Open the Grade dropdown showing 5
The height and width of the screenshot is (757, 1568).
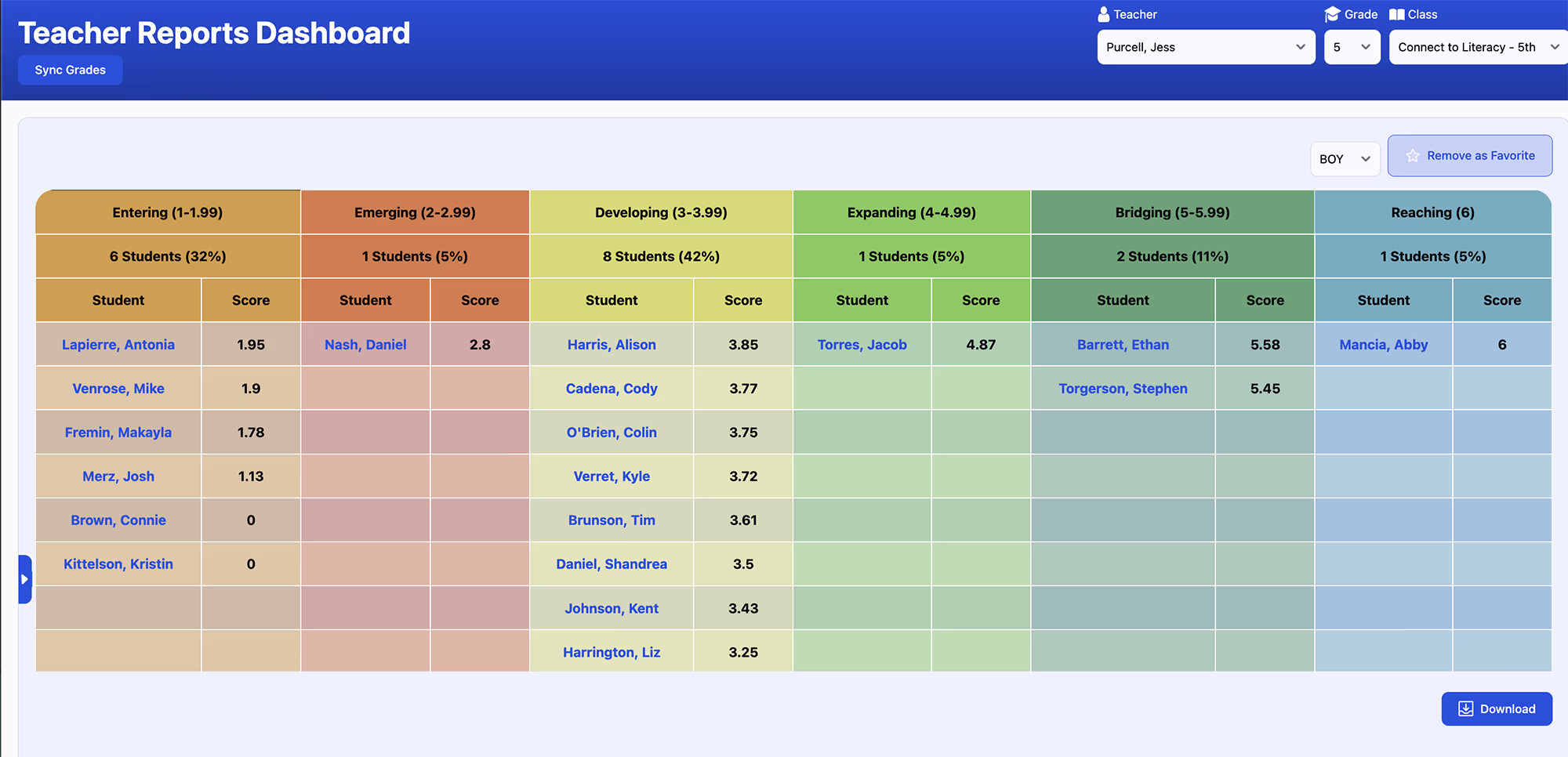coord(1352,47)
